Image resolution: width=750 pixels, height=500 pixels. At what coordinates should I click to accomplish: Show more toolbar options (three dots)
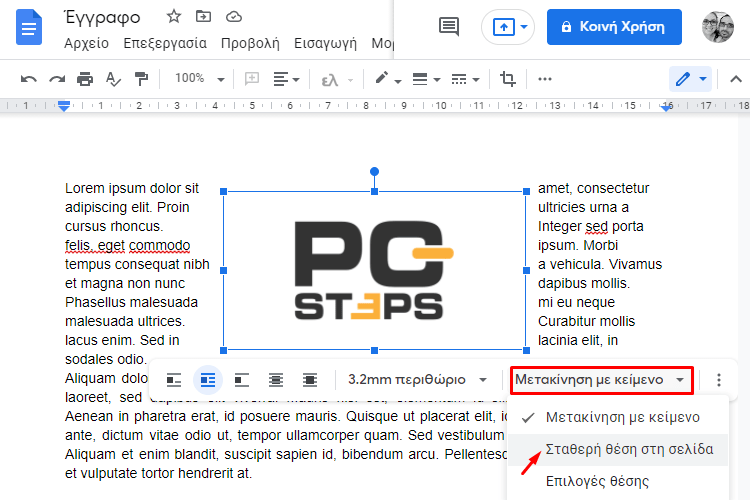point(545,79)
